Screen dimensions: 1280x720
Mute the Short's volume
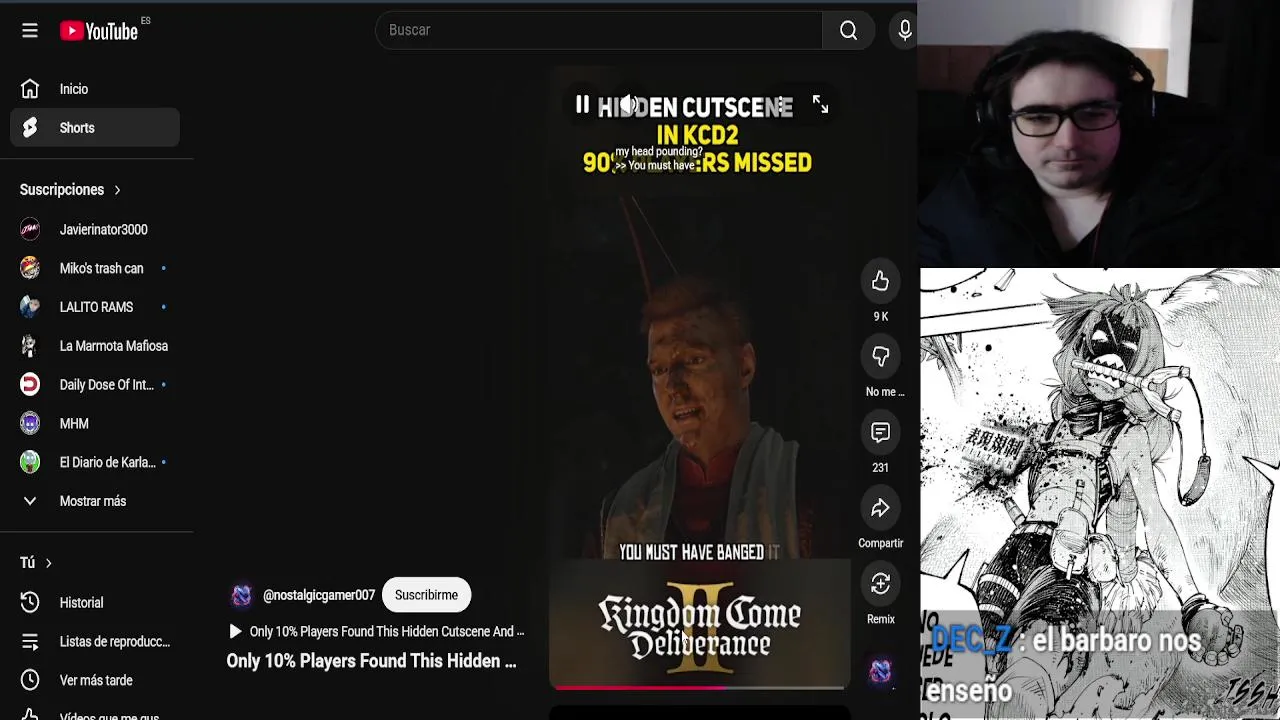(629, 104)
